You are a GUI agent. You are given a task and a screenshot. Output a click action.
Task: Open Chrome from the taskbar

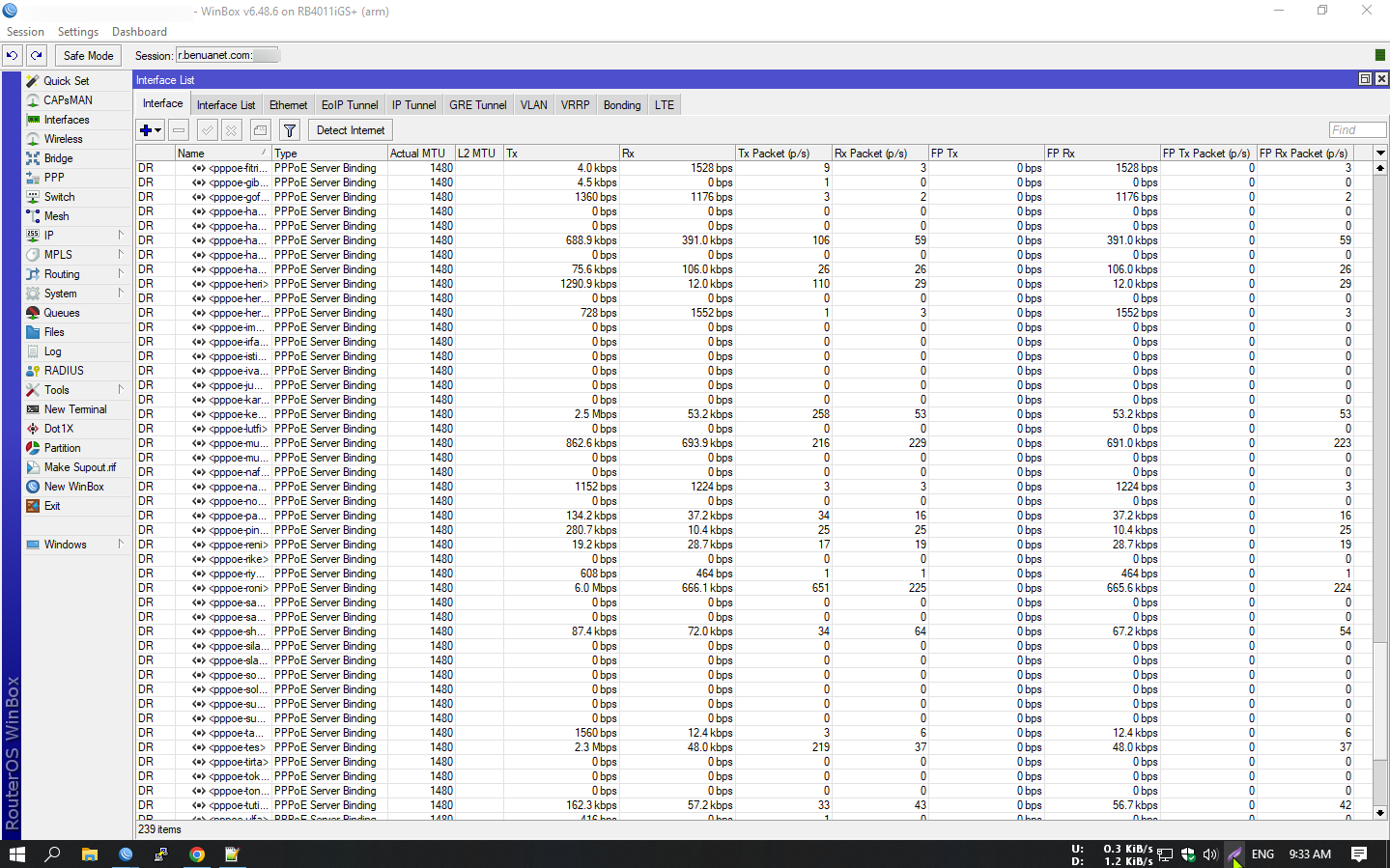[x=197, y=854]
